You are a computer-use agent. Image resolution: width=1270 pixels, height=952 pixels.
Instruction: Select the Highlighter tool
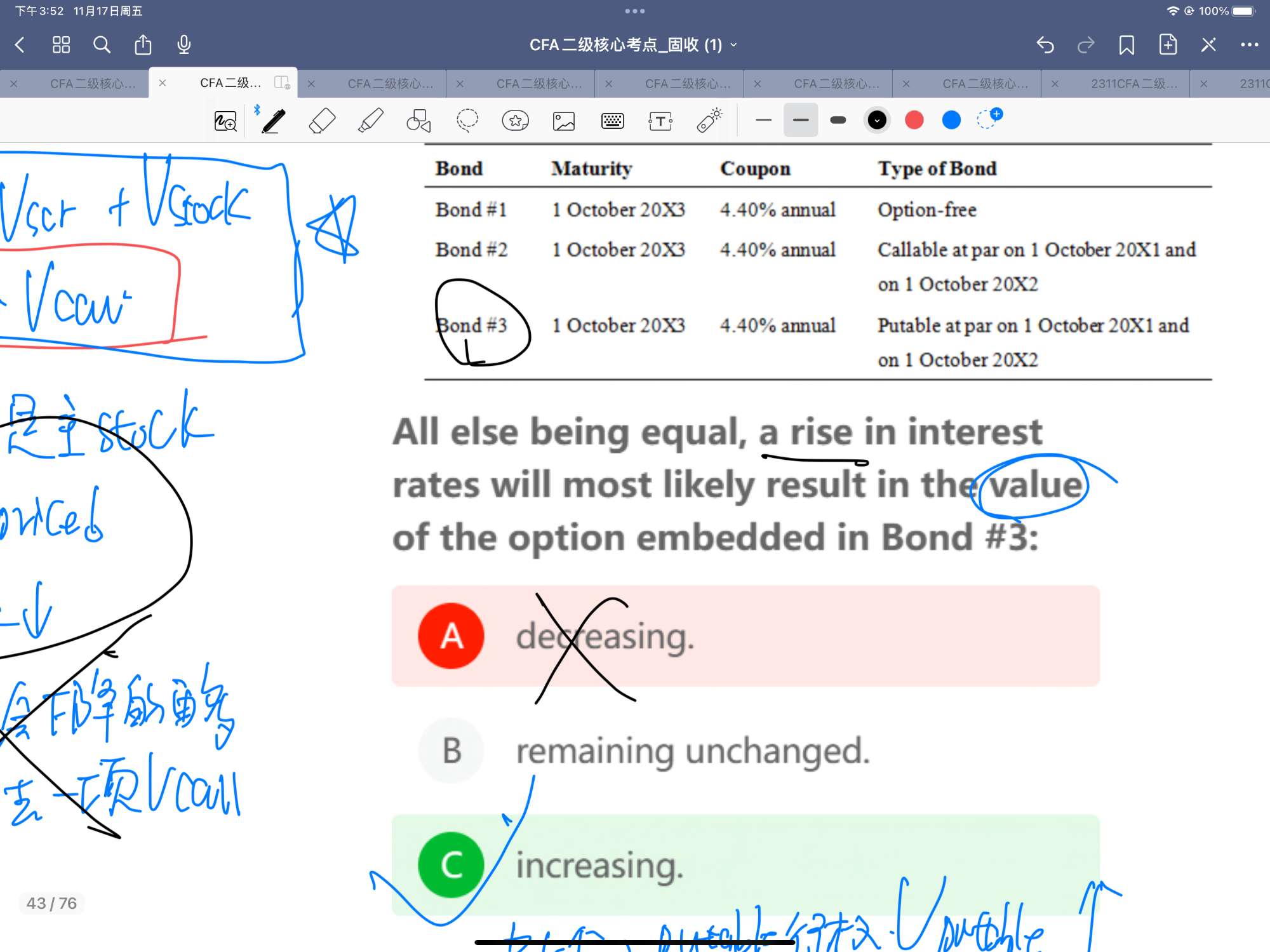click(x=371, y=121)
